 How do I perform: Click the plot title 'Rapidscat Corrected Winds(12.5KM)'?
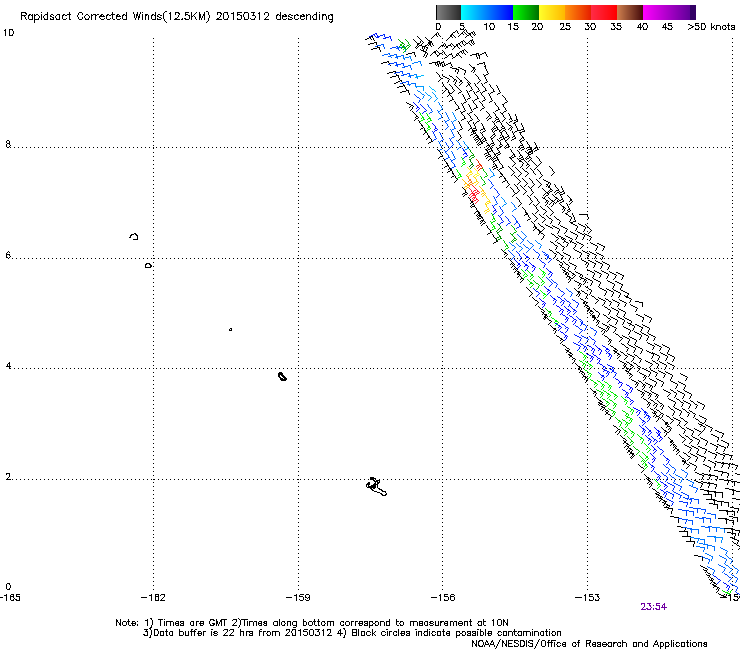pos(115,17)
